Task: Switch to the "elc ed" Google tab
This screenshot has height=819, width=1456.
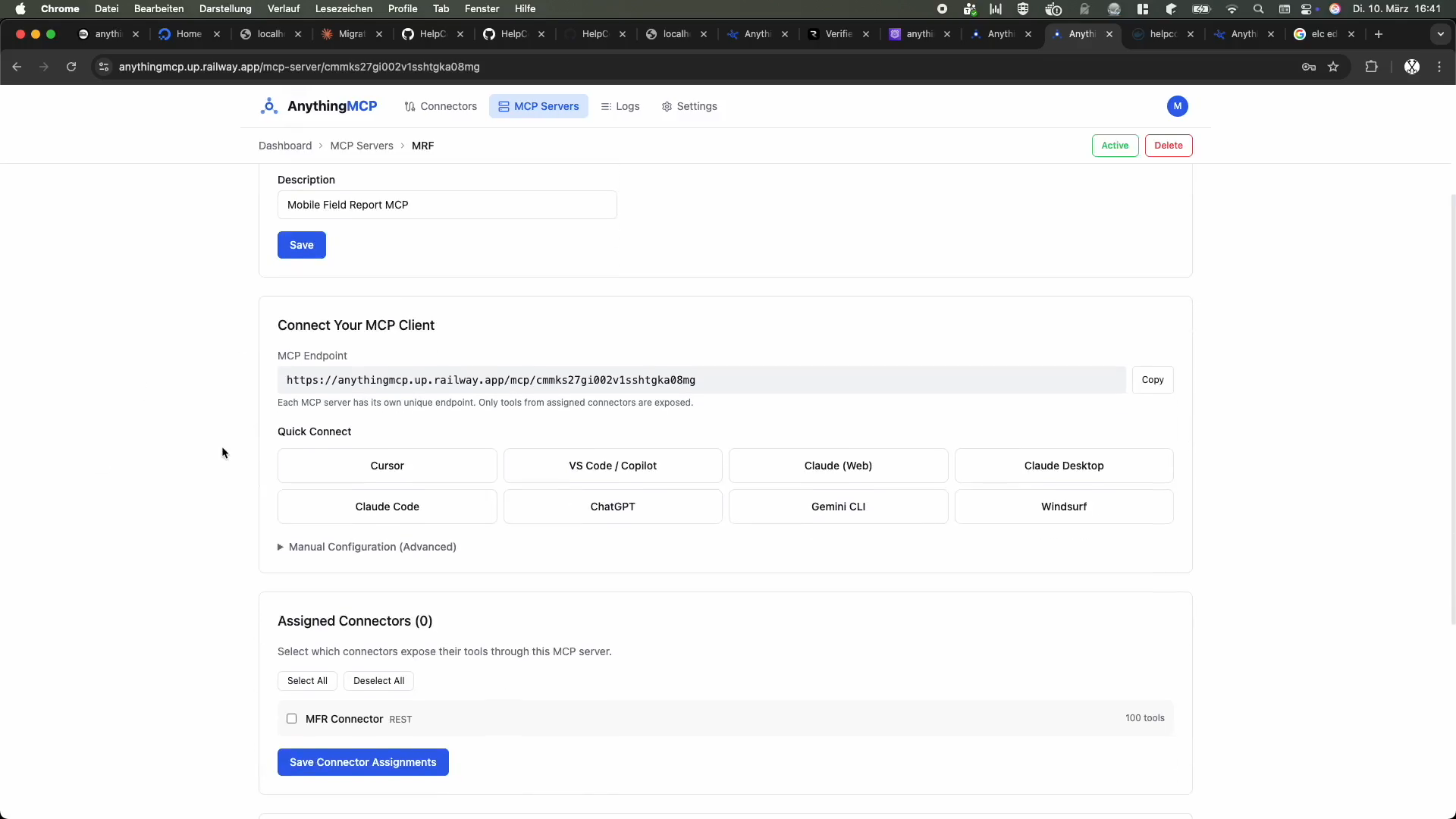Action: pos(1324,34)
